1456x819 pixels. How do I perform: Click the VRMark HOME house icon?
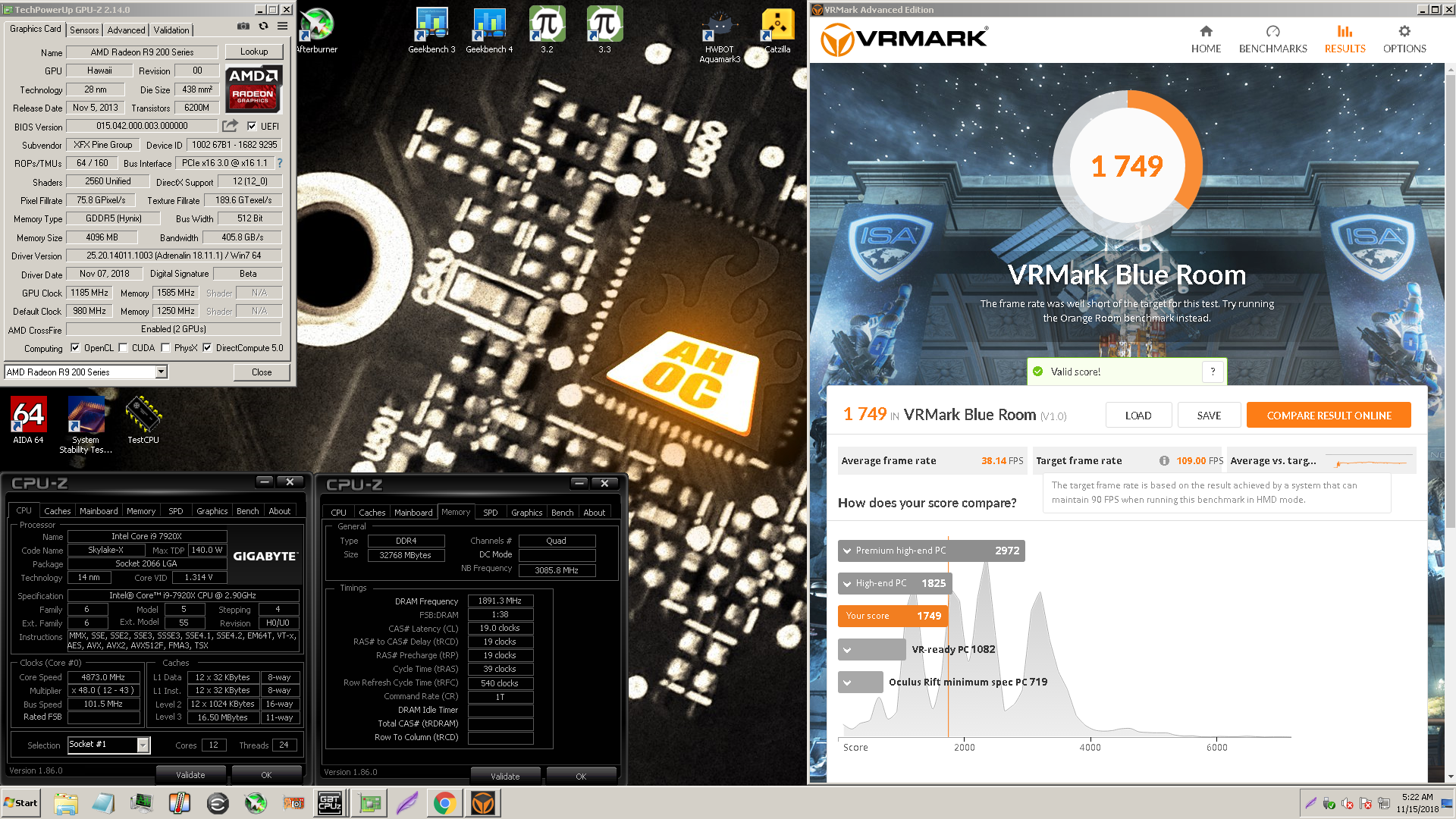[x=1206, y=31]
